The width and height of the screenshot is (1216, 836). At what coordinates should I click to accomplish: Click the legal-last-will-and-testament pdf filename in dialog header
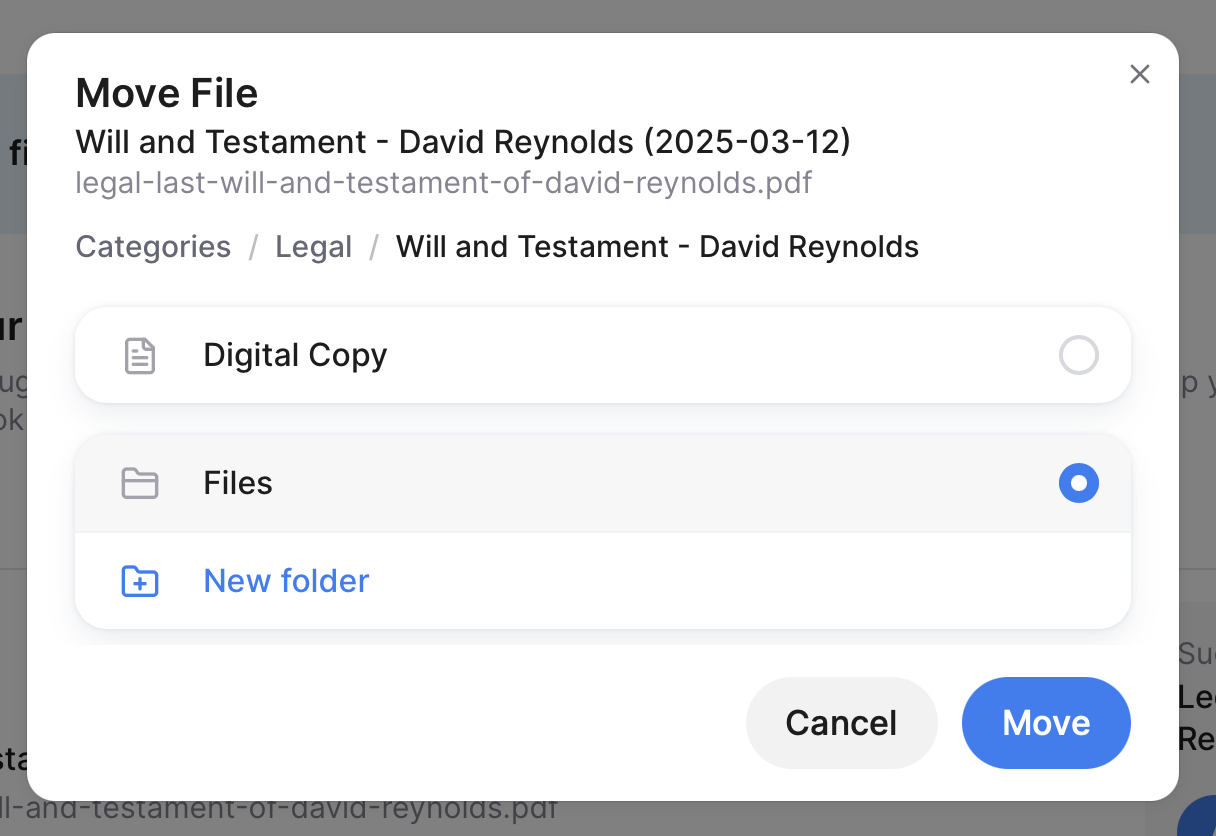pos(444,183)
